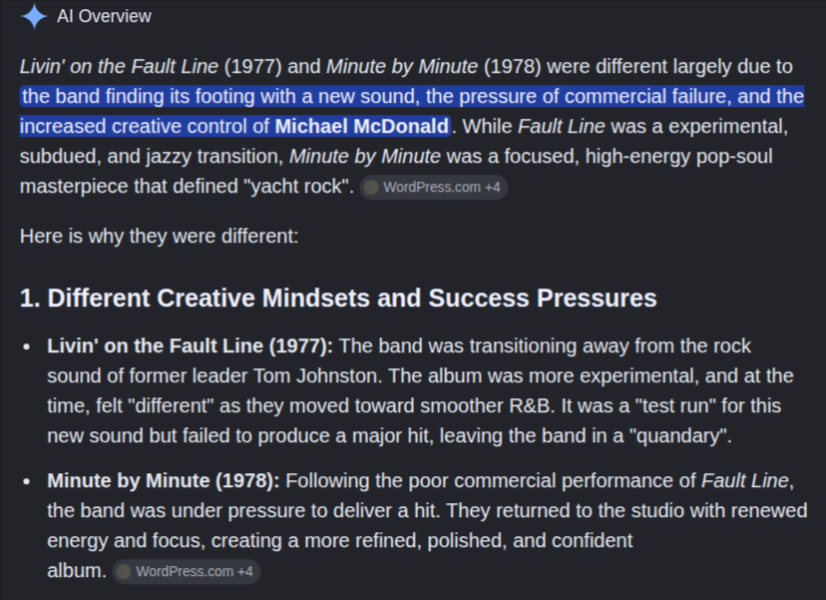Click the italic "Fault Line" in the Minute by Minute bullet
This screenshot has height=600, width=826.
click(x=745, y=481)
